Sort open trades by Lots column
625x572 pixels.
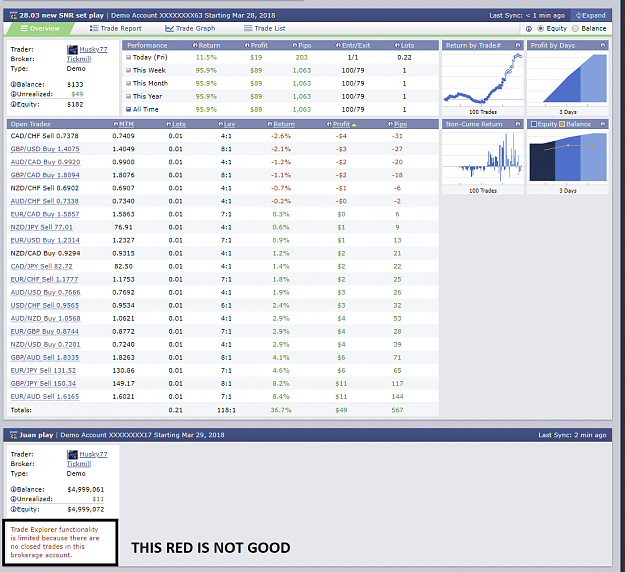tap(179, 124)
